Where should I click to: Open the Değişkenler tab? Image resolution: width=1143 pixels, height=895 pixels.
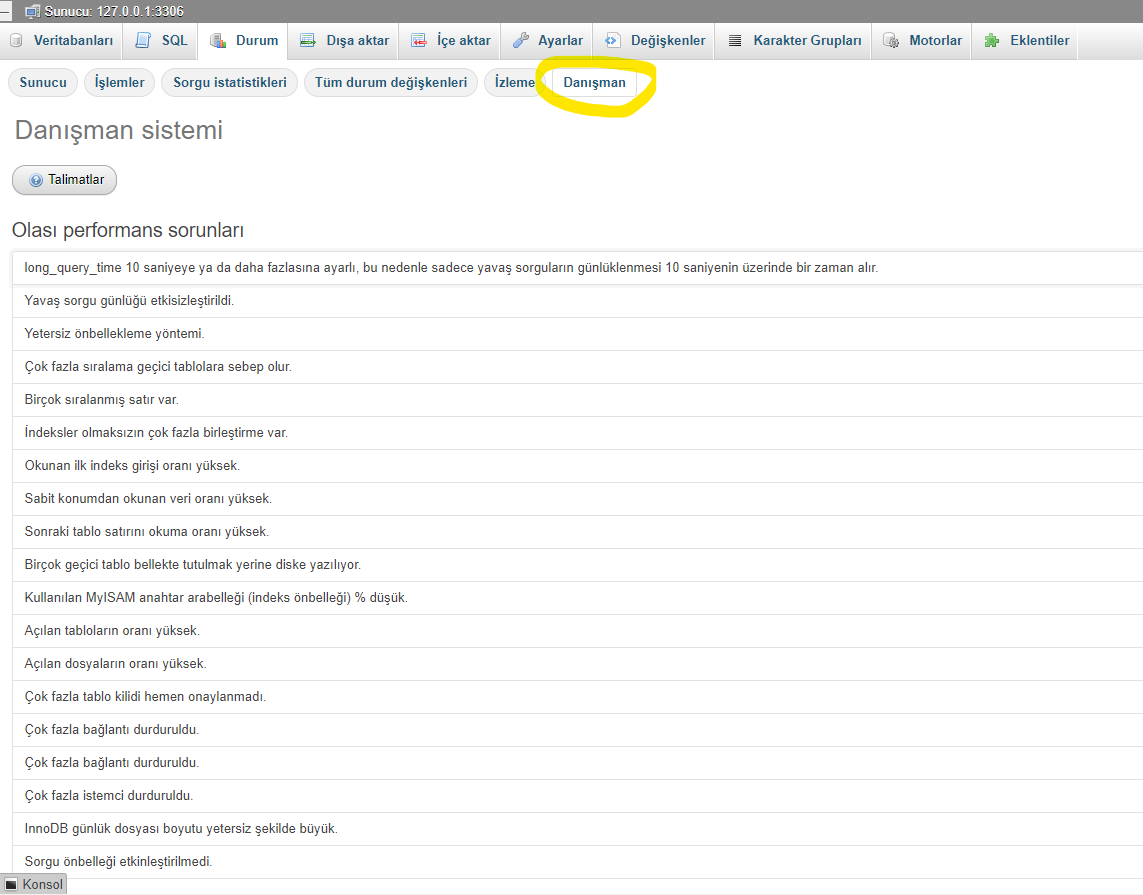(654, 41)
